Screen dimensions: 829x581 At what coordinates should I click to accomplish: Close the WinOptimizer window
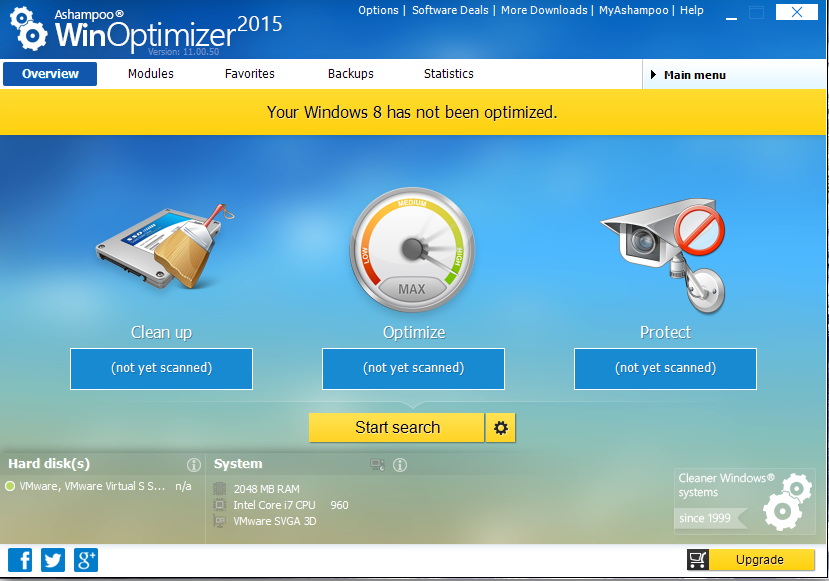[797, 12]
